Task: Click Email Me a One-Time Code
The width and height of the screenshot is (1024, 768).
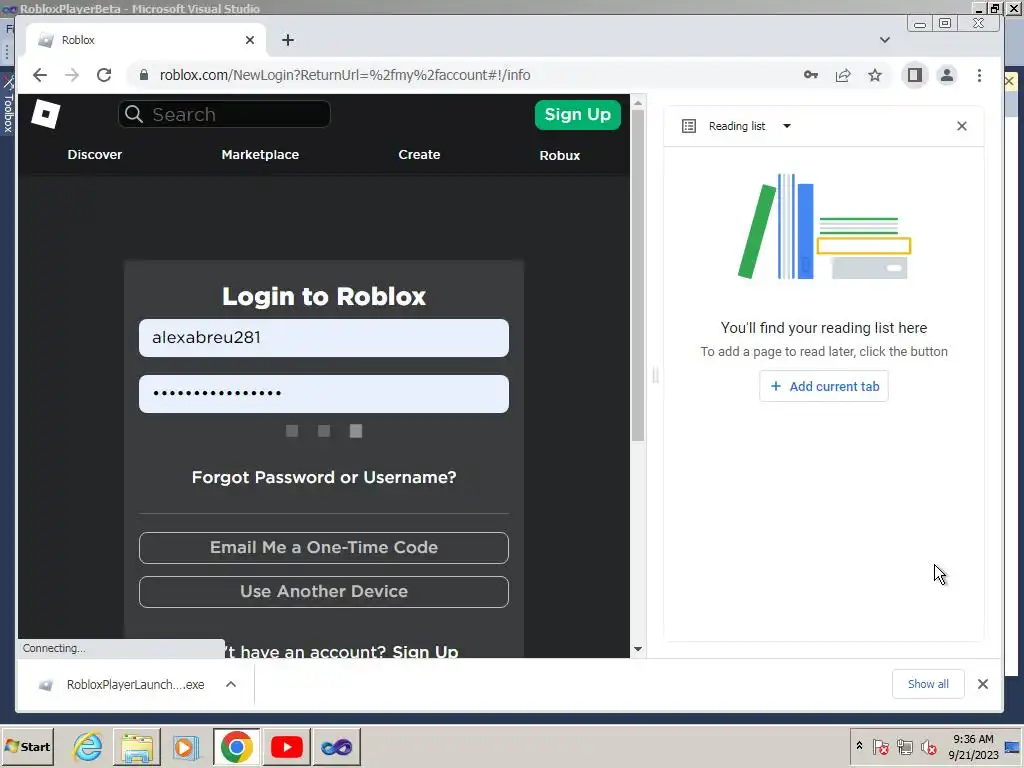Action: coord(324,547)
